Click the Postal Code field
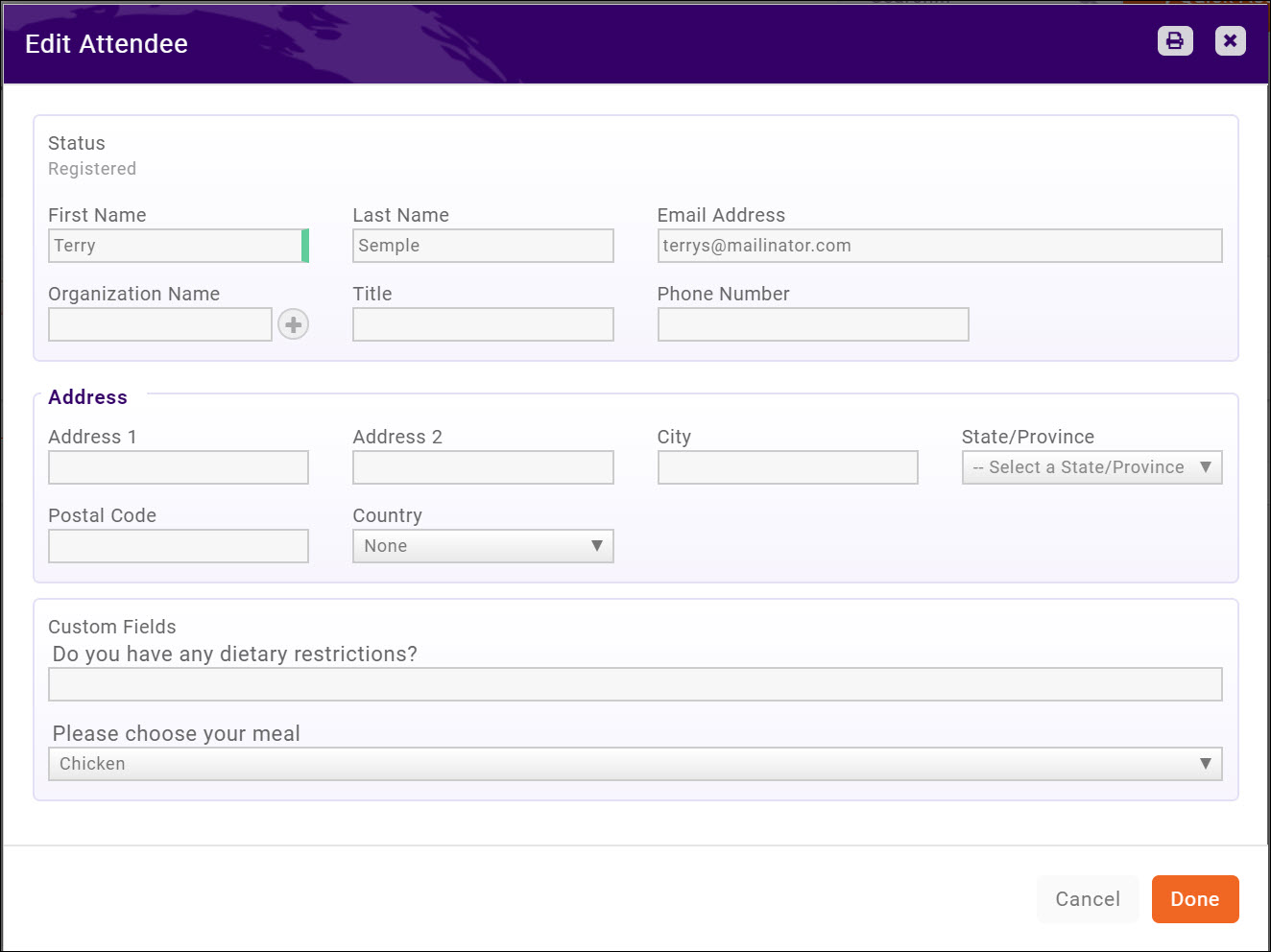 point(178,546)
